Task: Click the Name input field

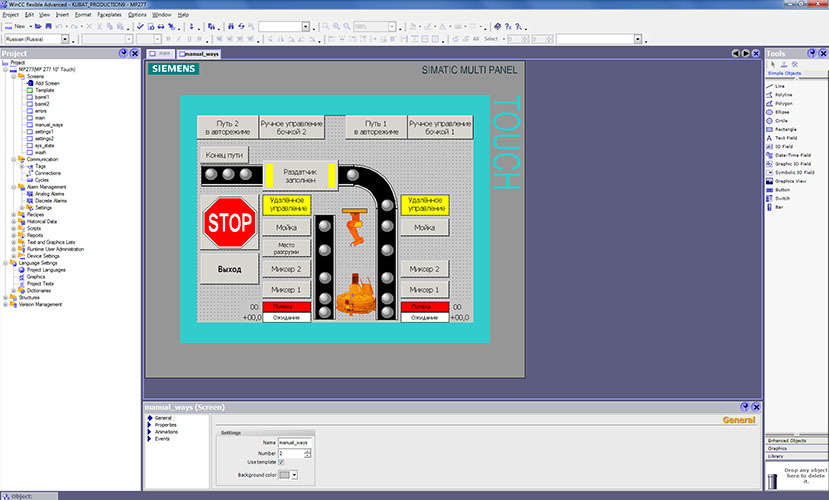Action: click(295, 442)
